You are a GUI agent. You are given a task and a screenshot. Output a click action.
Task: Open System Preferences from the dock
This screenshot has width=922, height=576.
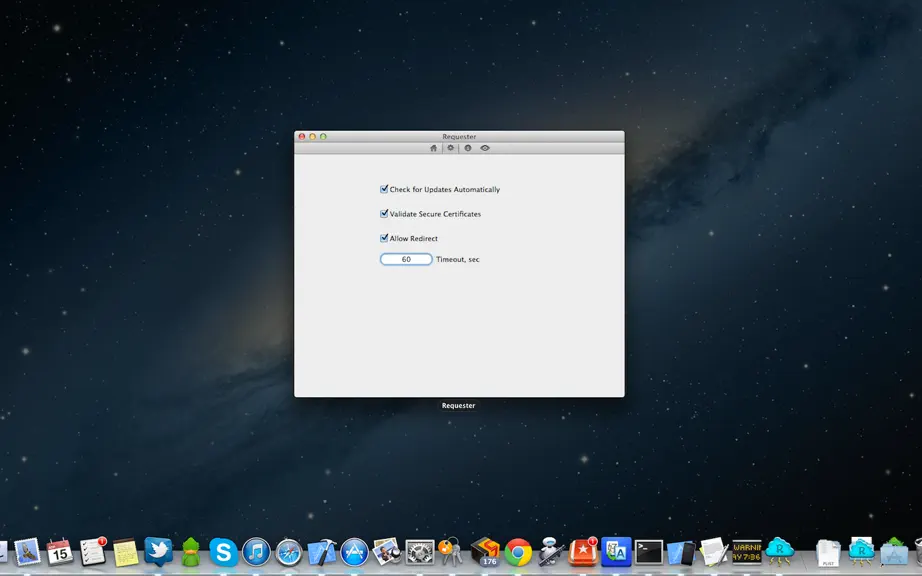(x=420, y=552)
